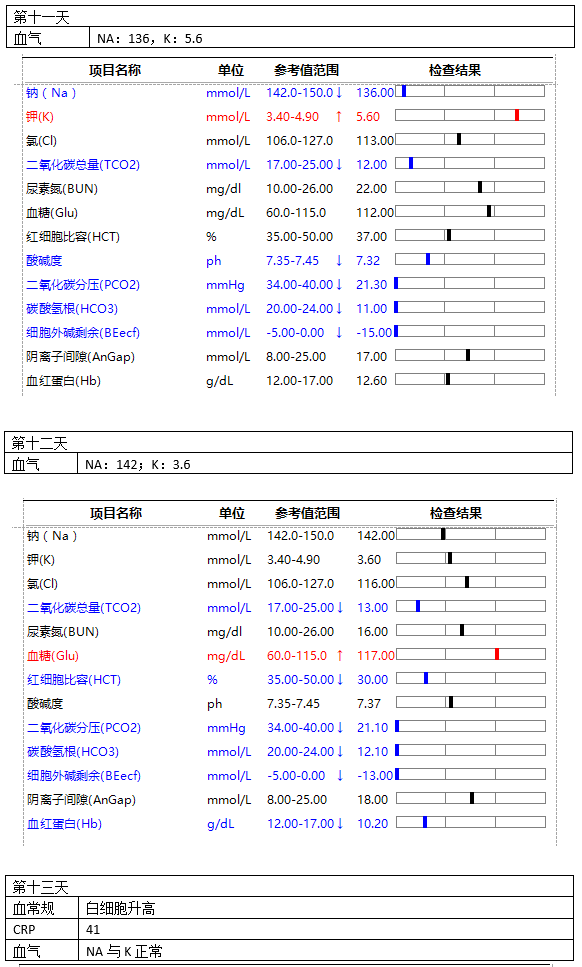This screenshot has width=582, height=967.
Task: Select the text NA 与 K 正常
Action: pos(124,951)
